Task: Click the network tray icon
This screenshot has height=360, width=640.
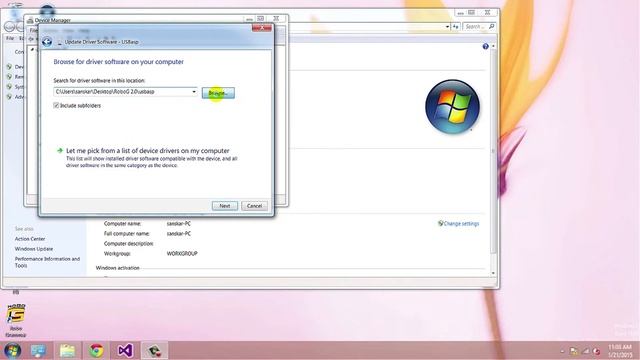Action: click(x=586, y=351)
